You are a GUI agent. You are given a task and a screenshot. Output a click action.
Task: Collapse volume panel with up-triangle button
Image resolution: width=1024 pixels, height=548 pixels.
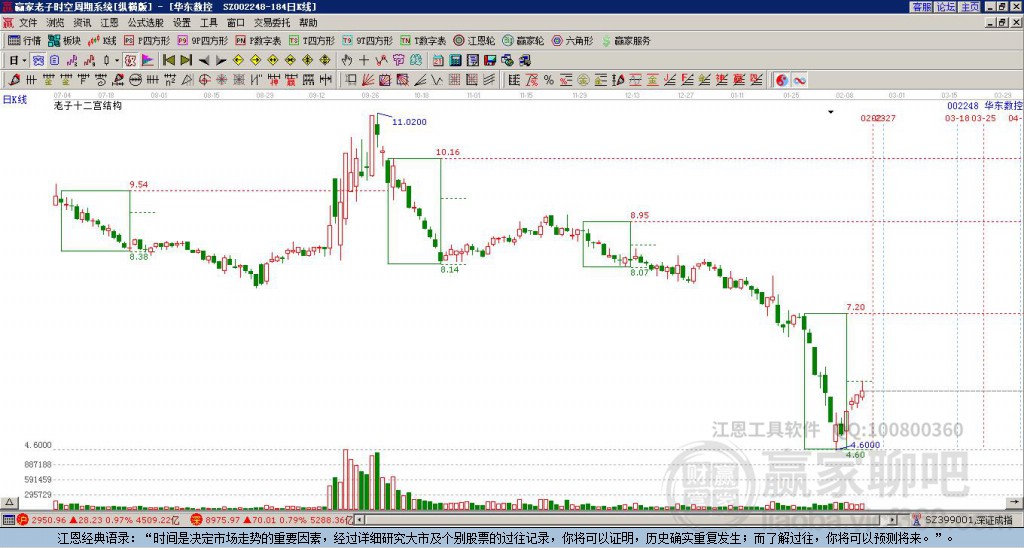8,502
